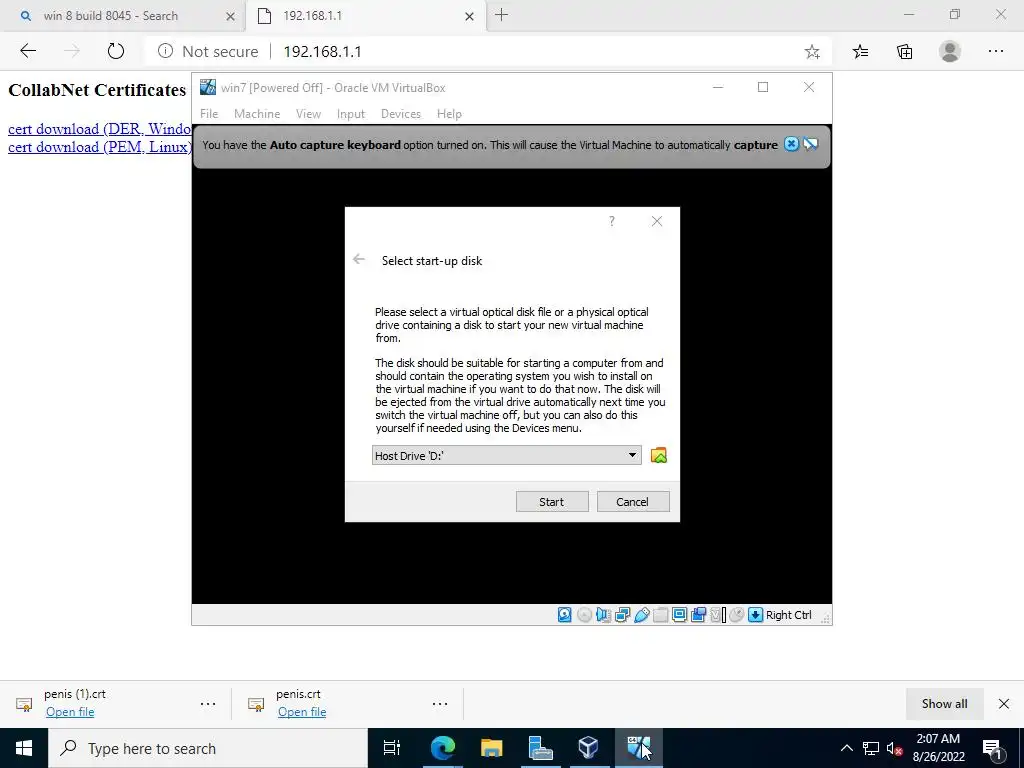The width and height of the screenshot is (1024, 768).
Task: Go back in the Edge browser
Action: point(28,51)
